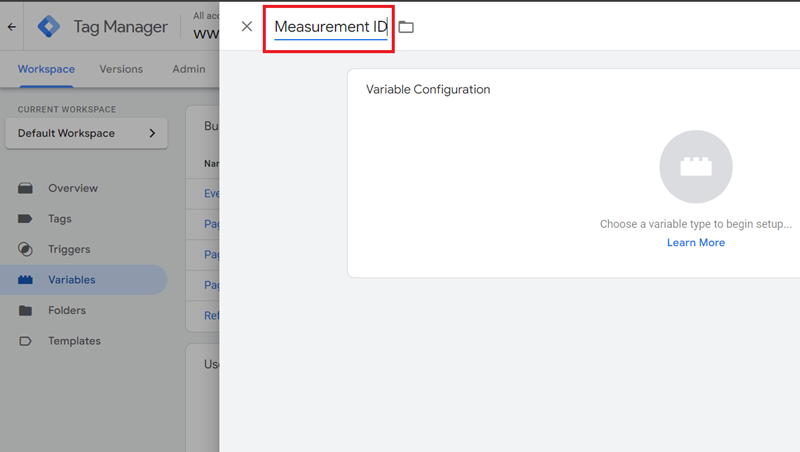Image resolution: width=800 pixels, height=452 pixels.
Task: Click the Templates outline tag icon
Action: pyautogui.click(x=25, y=341)
